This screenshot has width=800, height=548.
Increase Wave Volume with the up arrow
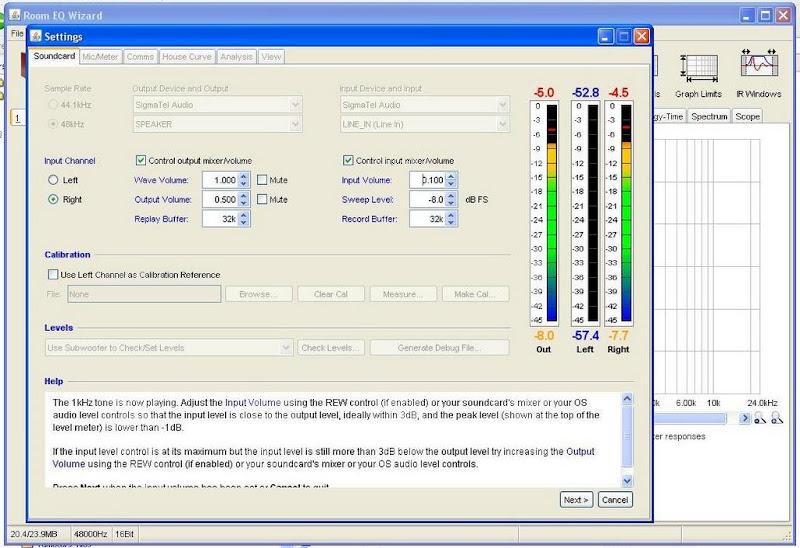[243, 176]
